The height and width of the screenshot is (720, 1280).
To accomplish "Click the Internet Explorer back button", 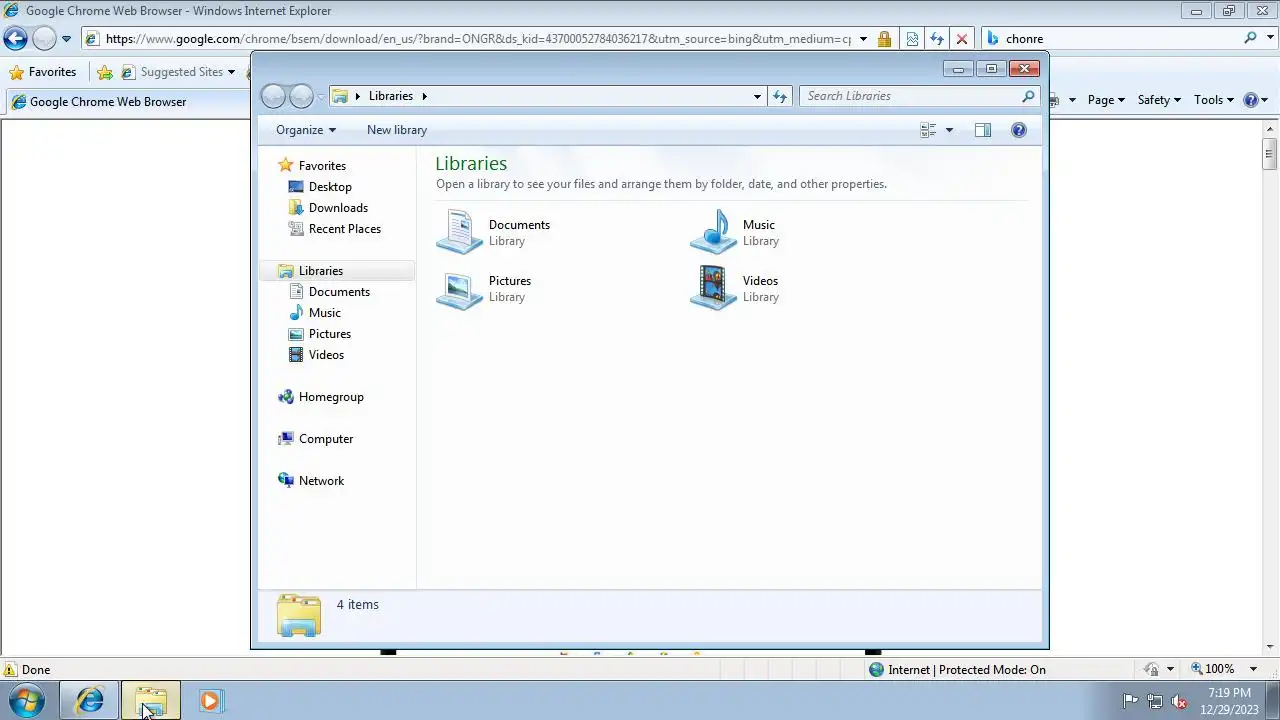I will point(15,39).
